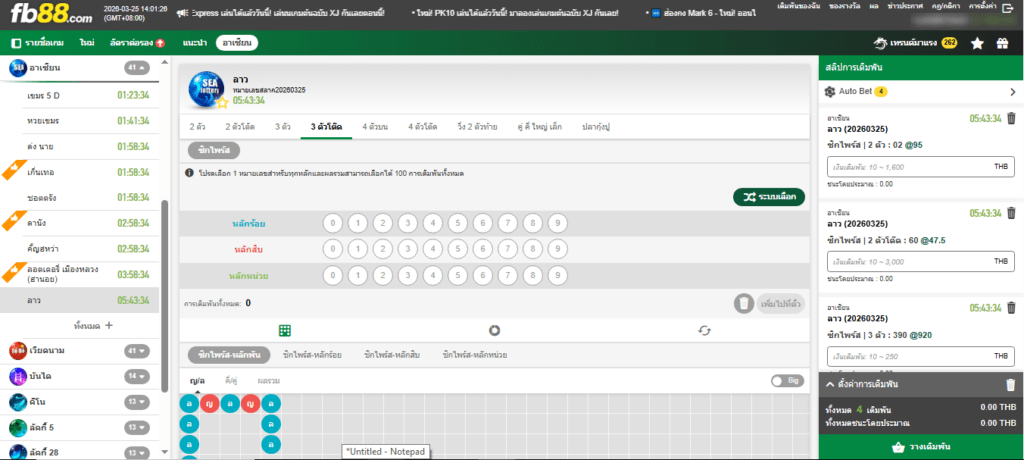Click the Auto Bet gear icon

830,91
